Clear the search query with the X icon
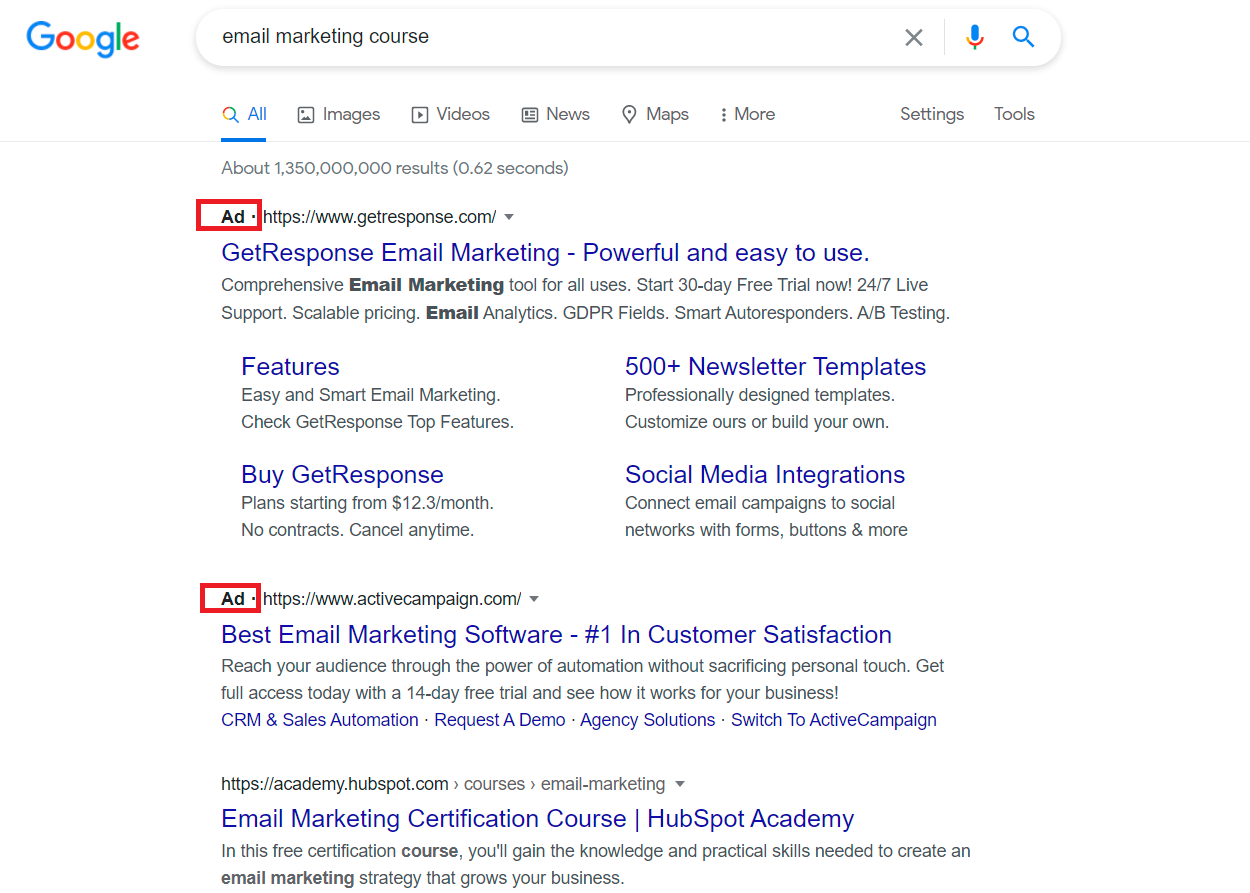This screenshot has height=893, width=1250. [x=914, y=38]
